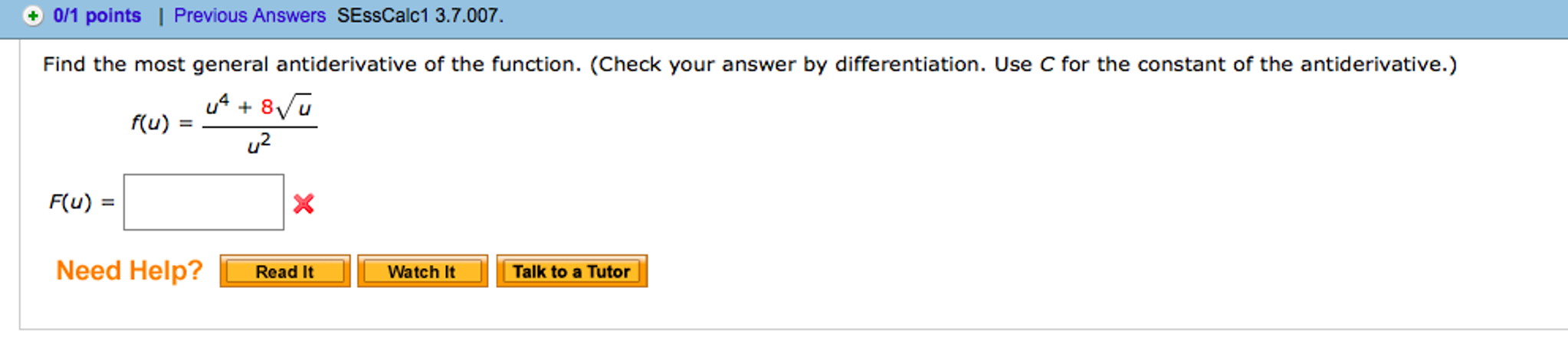Focus the F(u) answer input box
Image resolution: width=1568 pixels, height=357 pixels.
click(204, 202)
